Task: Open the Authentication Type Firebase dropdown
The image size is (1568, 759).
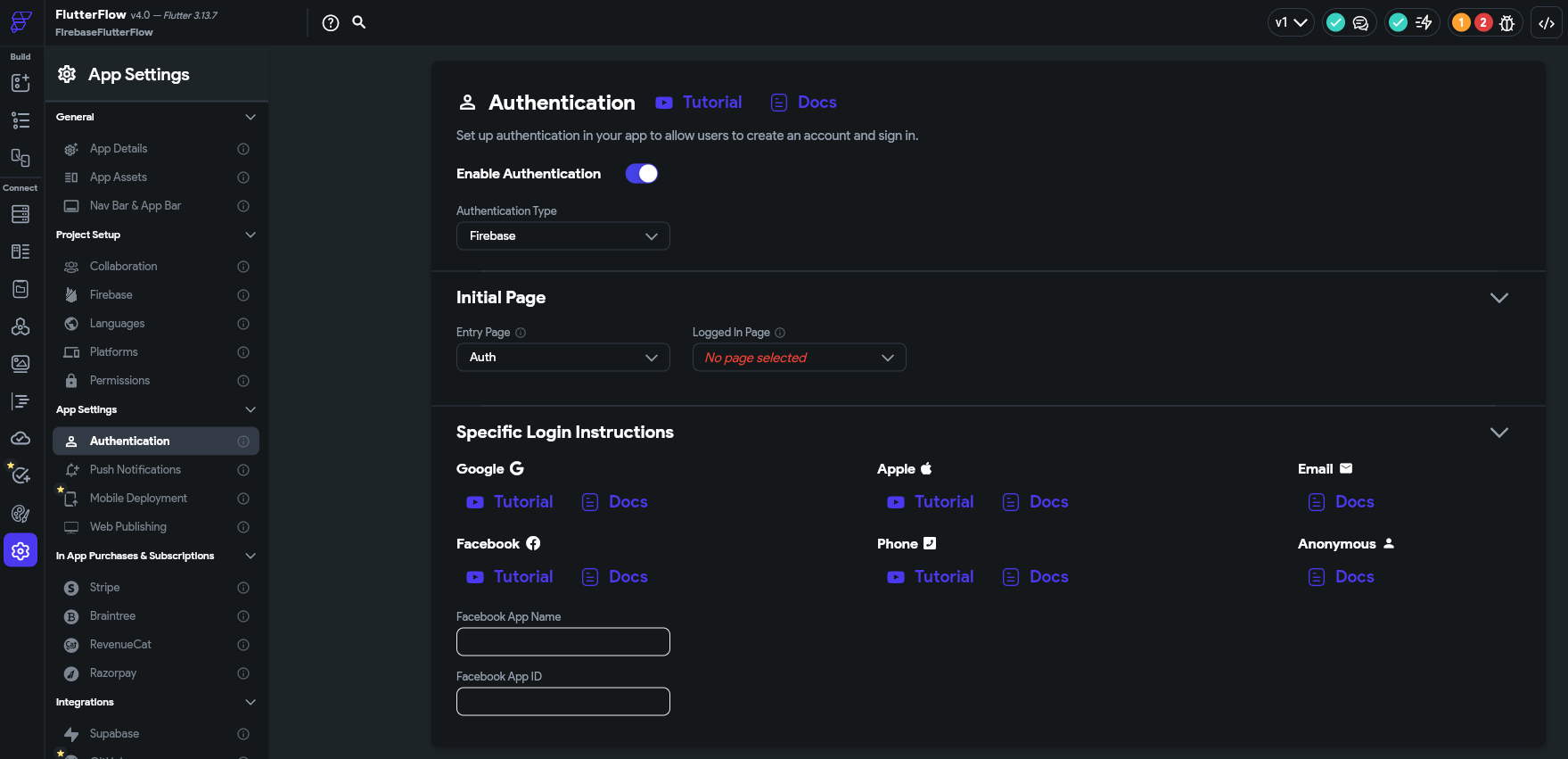Action: 563,236
